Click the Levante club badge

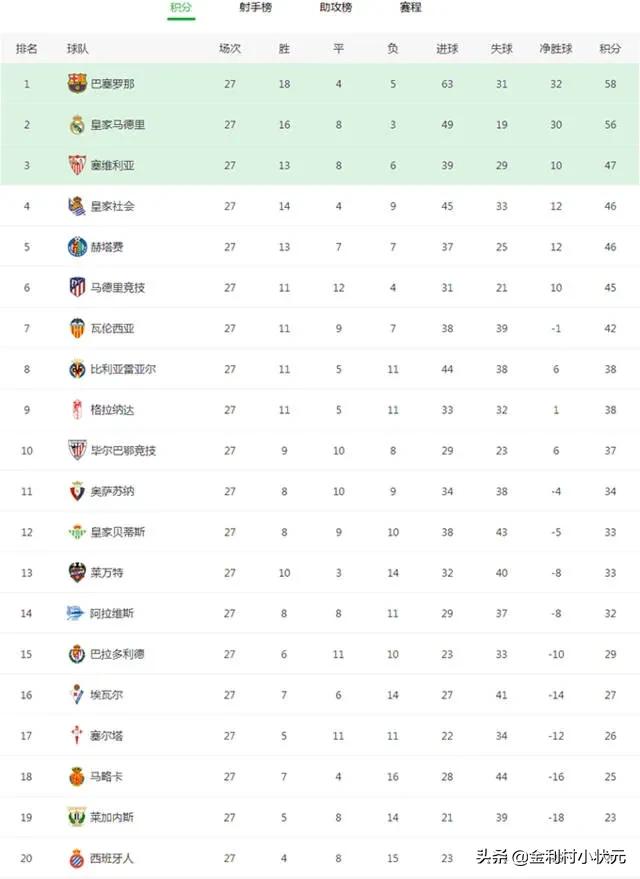tap(77, 572)
